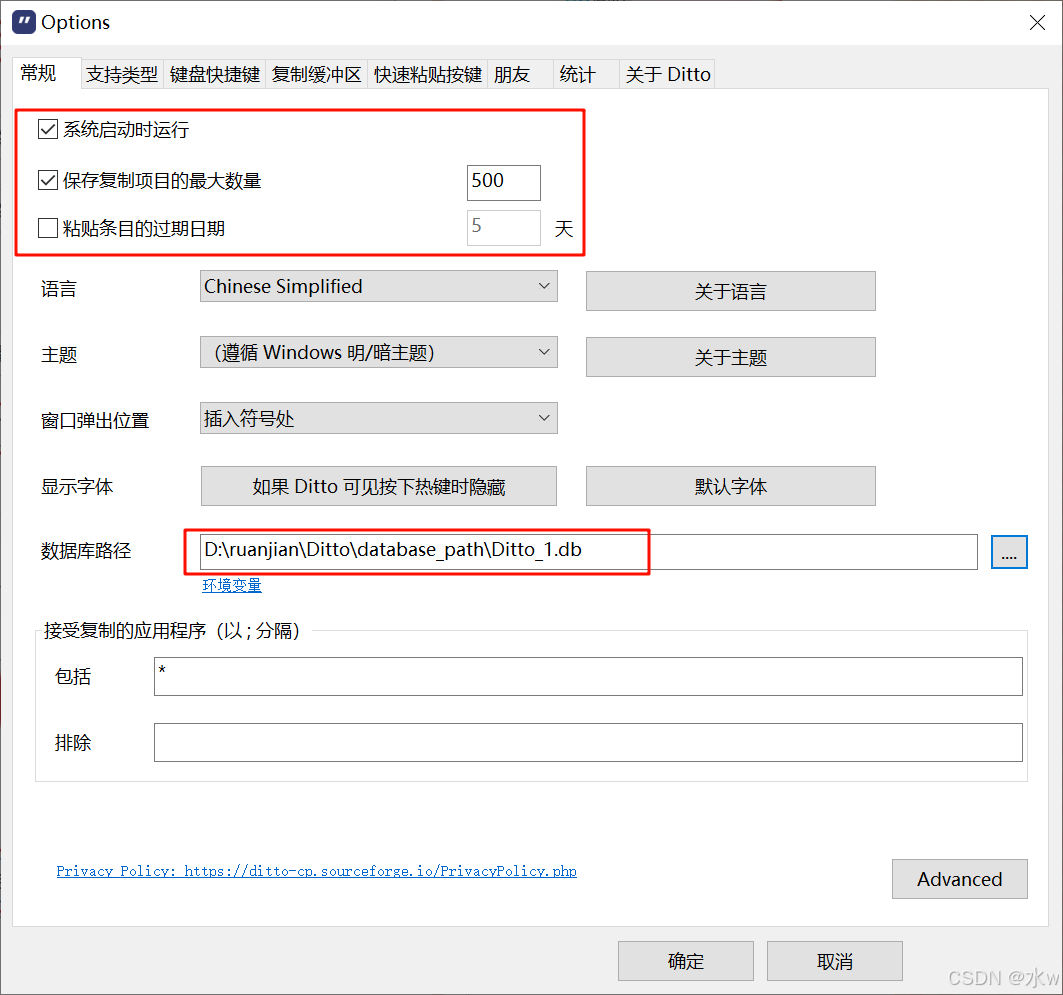Toggle 保存复制项目的最大数量 checkbox

pos(47,180)
